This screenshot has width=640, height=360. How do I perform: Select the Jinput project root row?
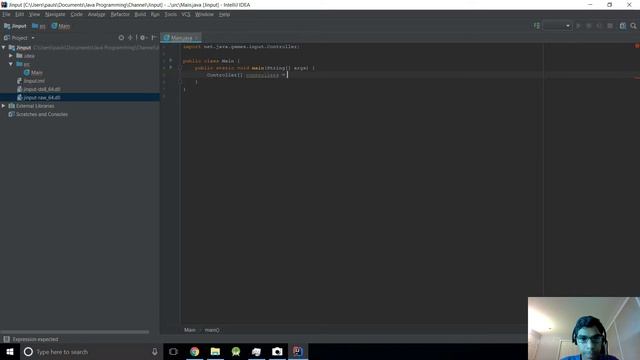coord(80,48)
